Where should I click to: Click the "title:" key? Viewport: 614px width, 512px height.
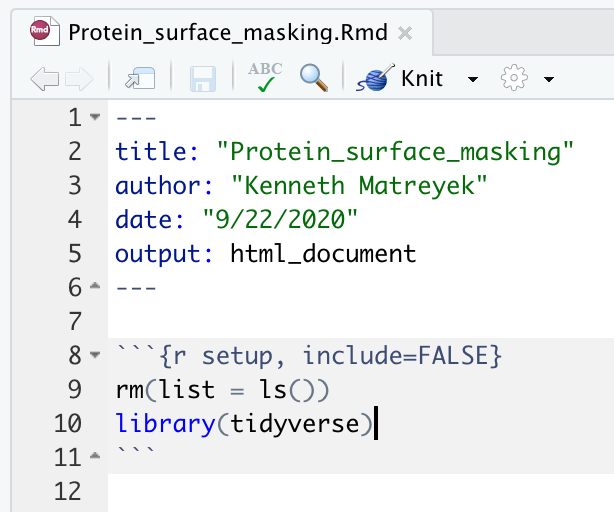pyautogui.click(x=157, y=151)
